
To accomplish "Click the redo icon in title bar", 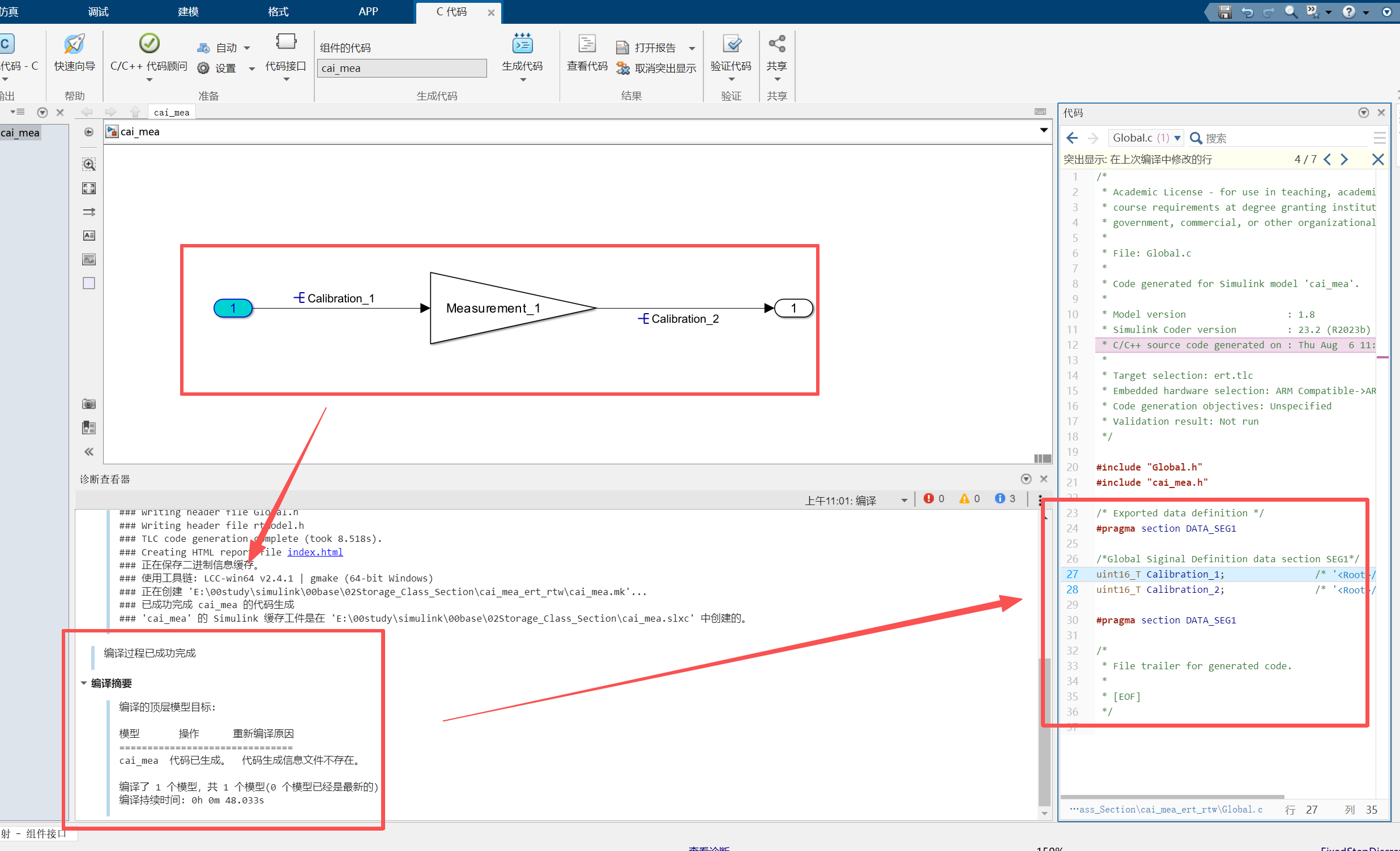I will pos(1269,11).
